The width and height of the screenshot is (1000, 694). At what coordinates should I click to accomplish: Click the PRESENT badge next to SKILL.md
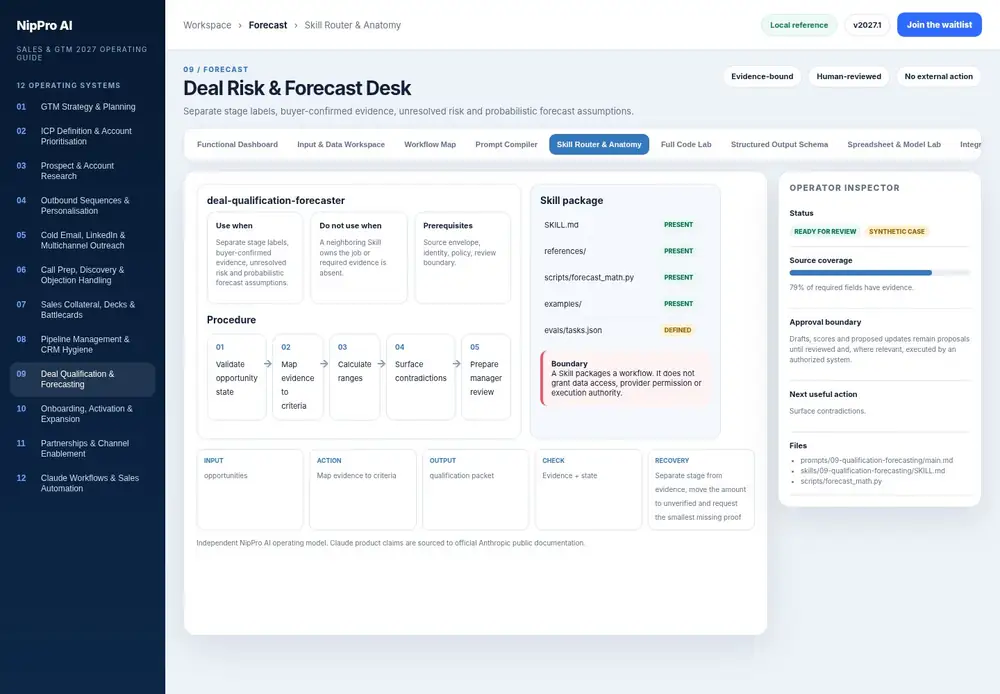678,225
